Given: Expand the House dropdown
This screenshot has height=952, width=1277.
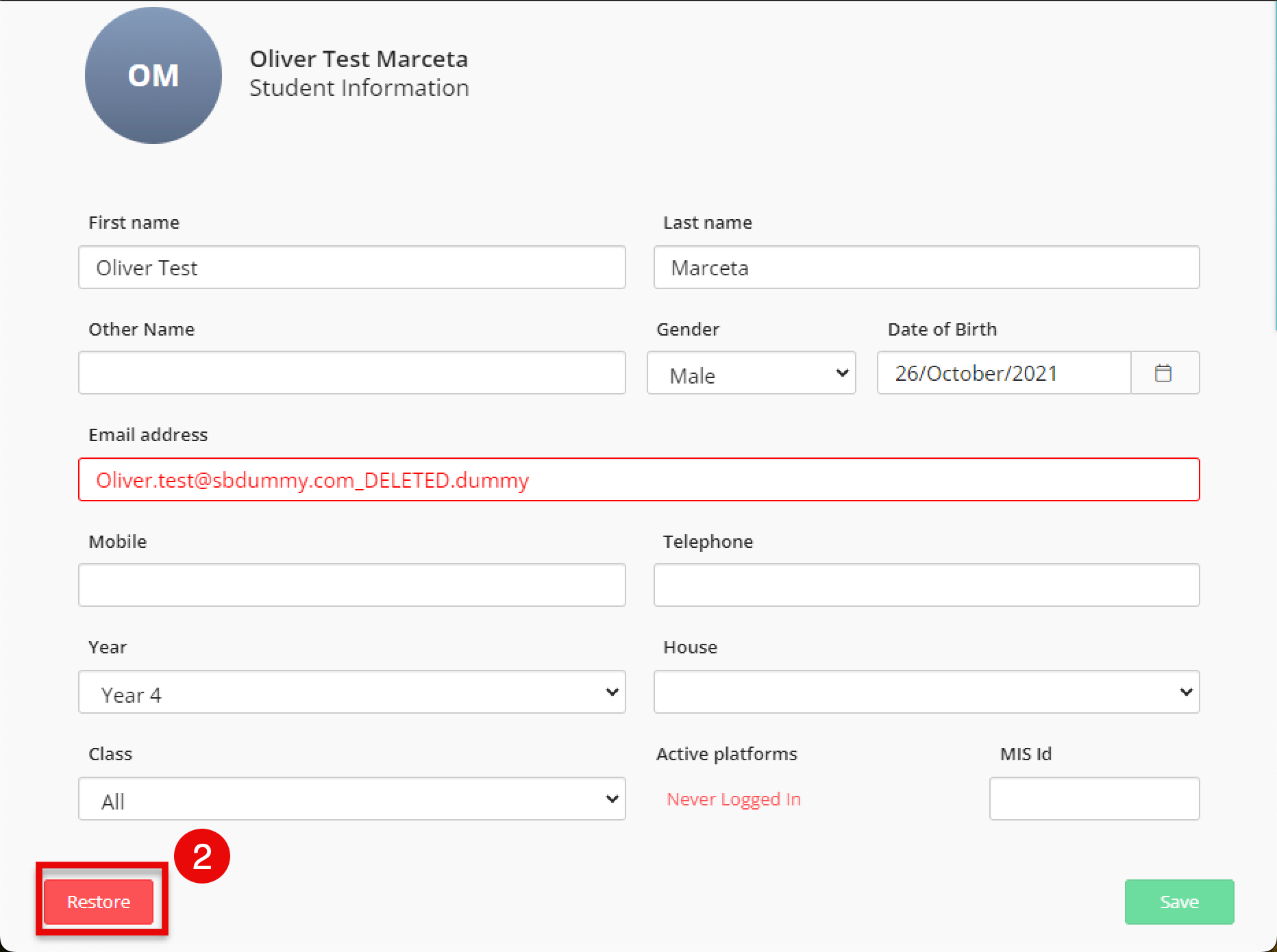Looking at the screenshot, I should pyautogui.click(x=926, y=692).
